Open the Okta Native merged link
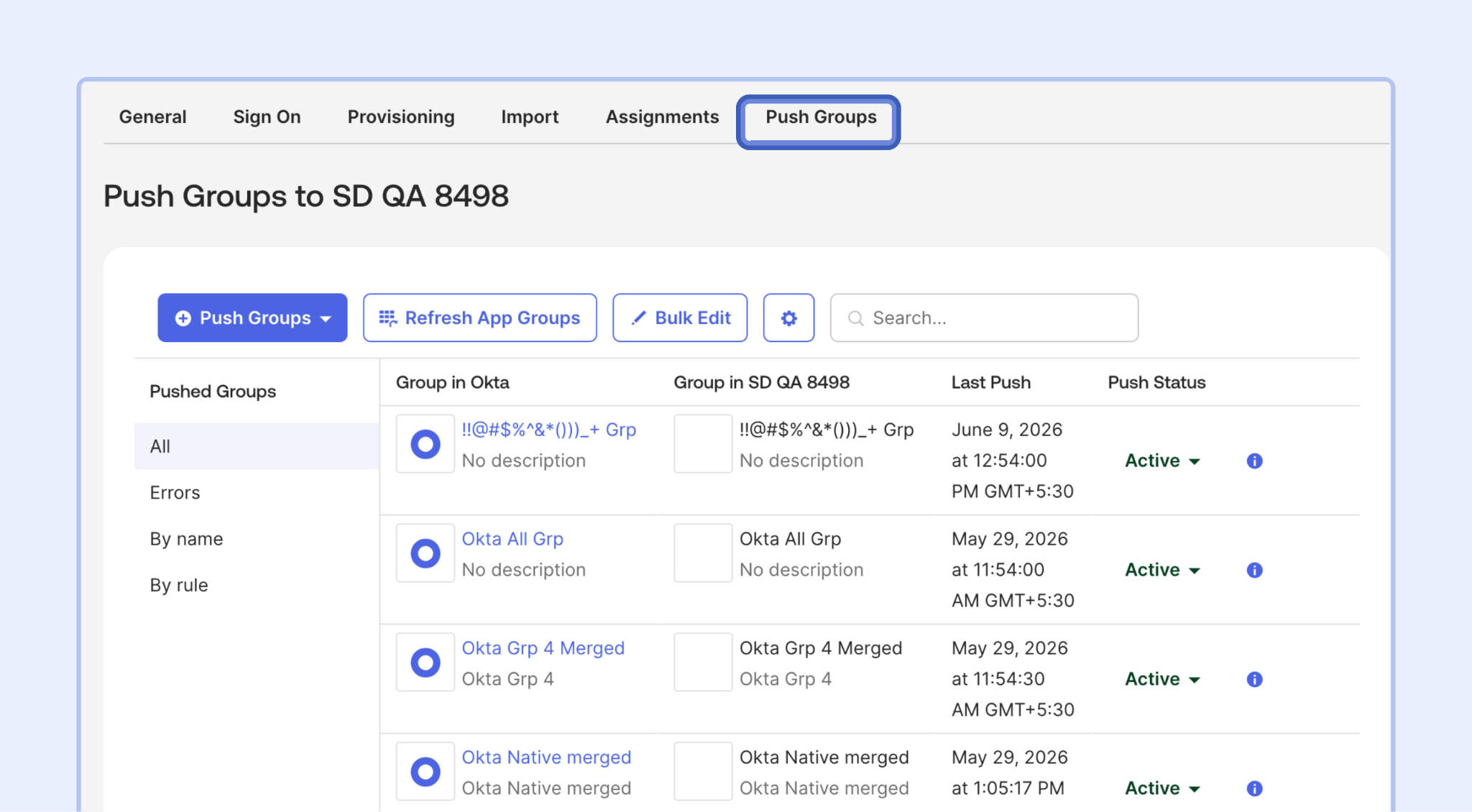 pyautogui.click(x=546, y=757)
